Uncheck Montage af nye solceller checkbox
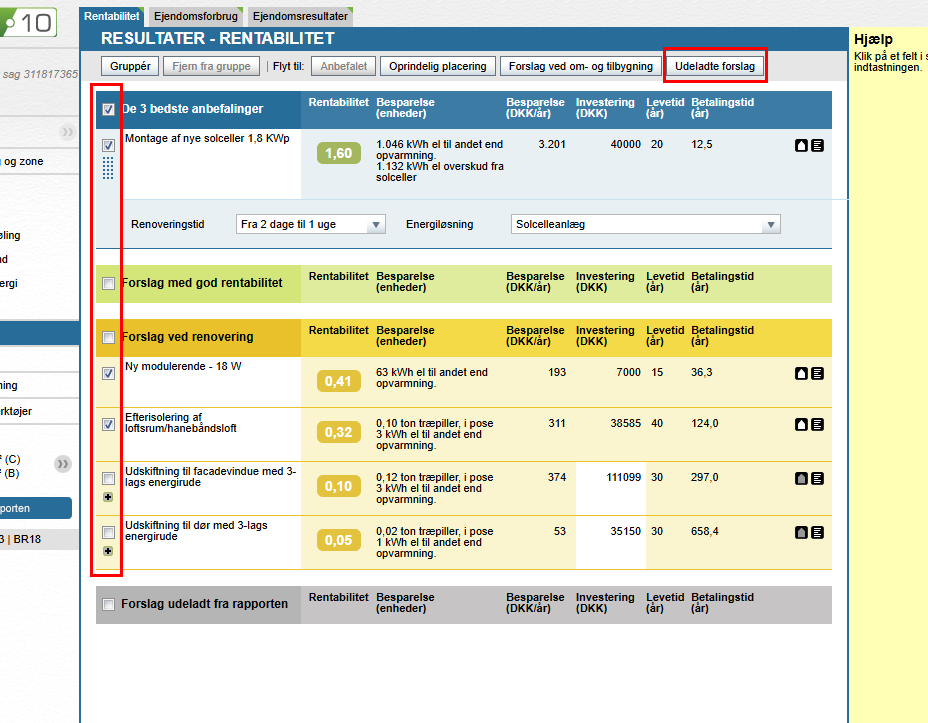Image resolution: width=928 pixels, height=723 pixels. pyautogui.click(x=108, y=145)
